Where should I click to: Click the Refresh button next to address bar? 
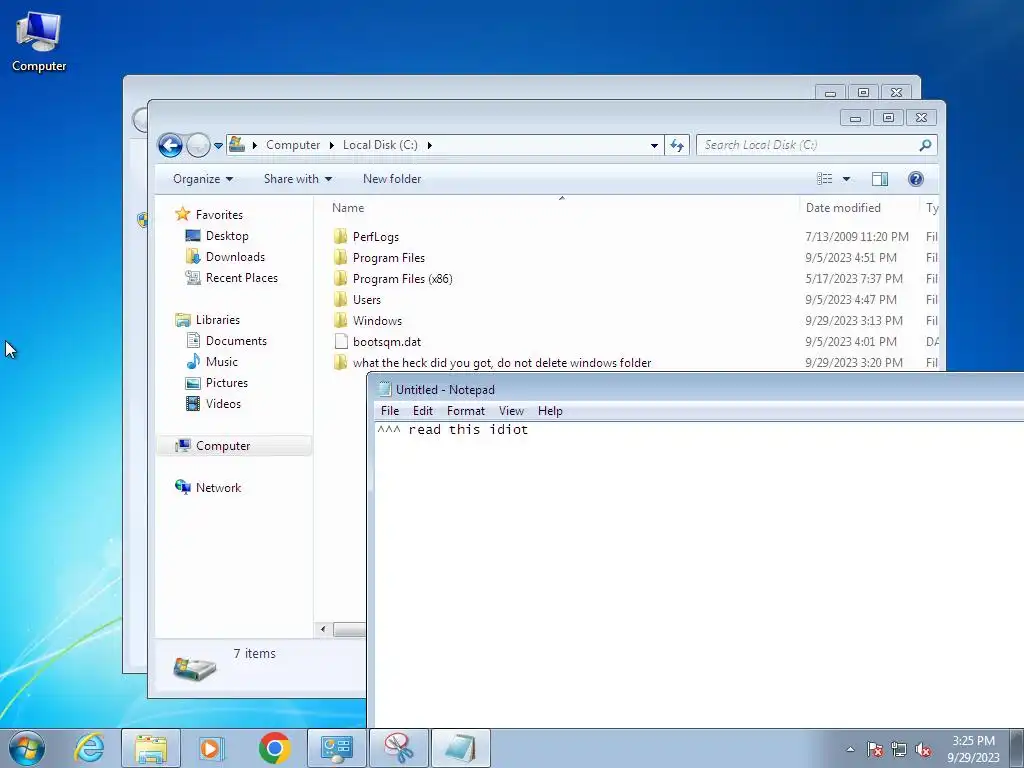coord(677,145)
